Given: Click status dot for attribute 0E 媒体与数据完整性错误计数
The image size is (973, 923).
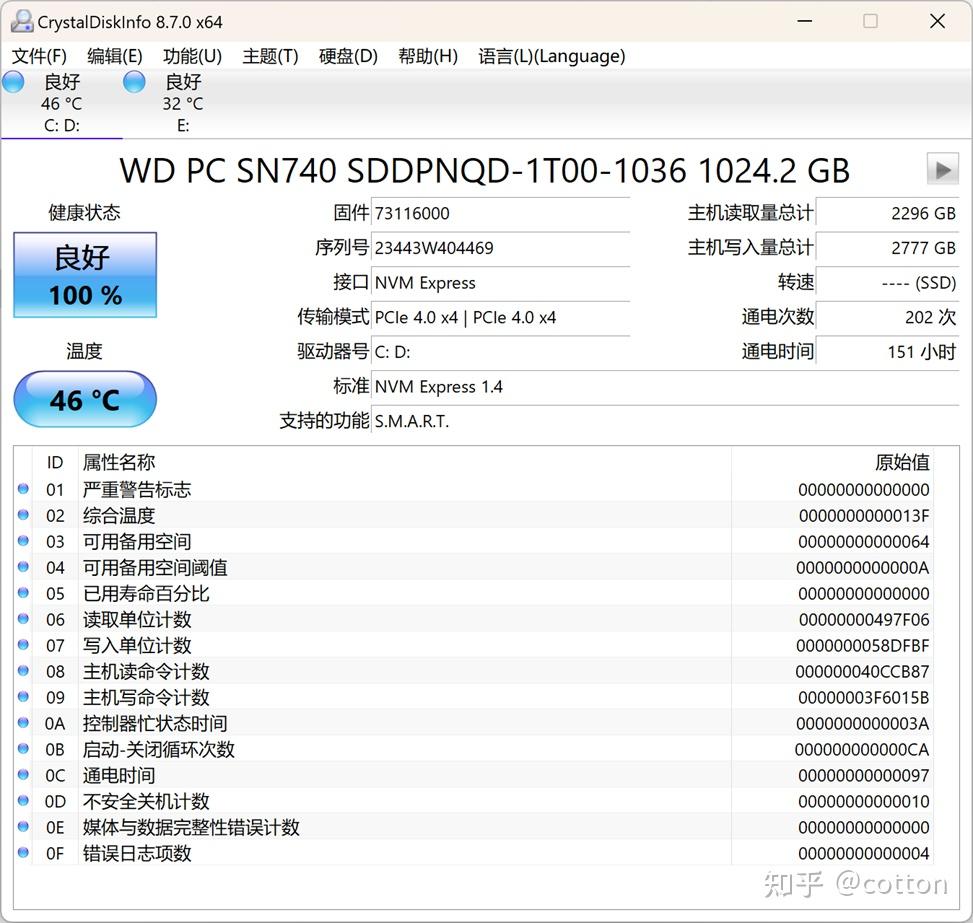Looking at the screenshot, I should click(24, 827).
